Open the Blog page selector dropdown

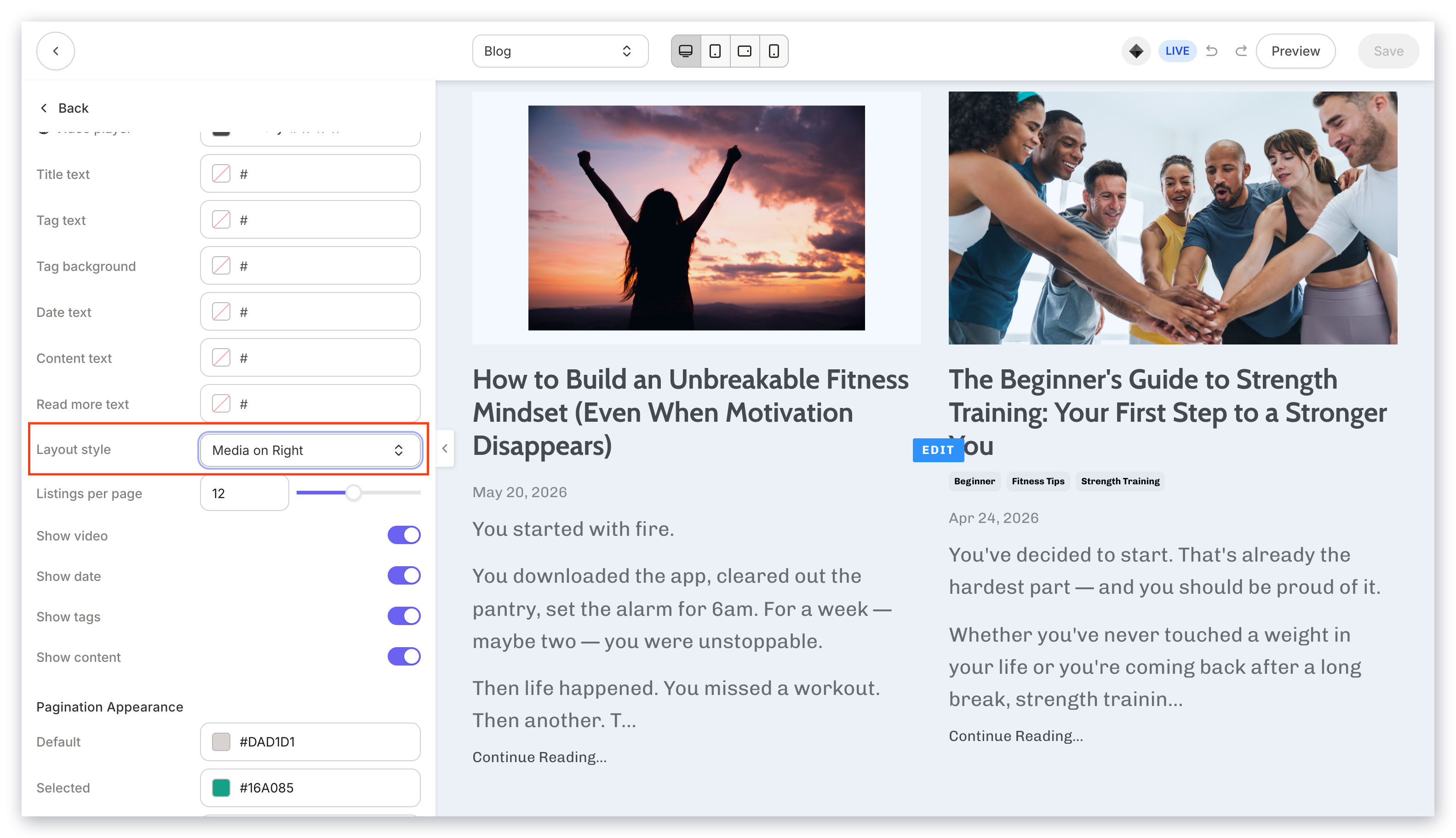pyautogui.click(x=560, y=51)
